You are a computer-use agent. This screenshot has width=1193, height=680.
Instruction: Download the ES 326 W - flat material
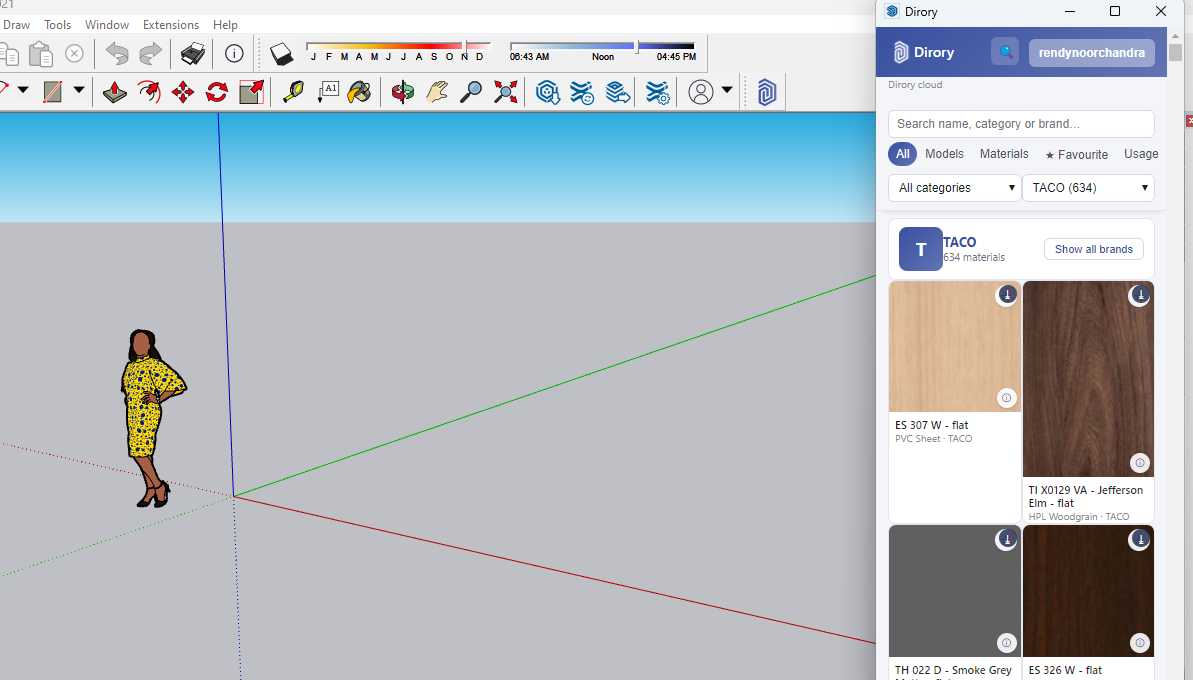[x=1139, y=539]
